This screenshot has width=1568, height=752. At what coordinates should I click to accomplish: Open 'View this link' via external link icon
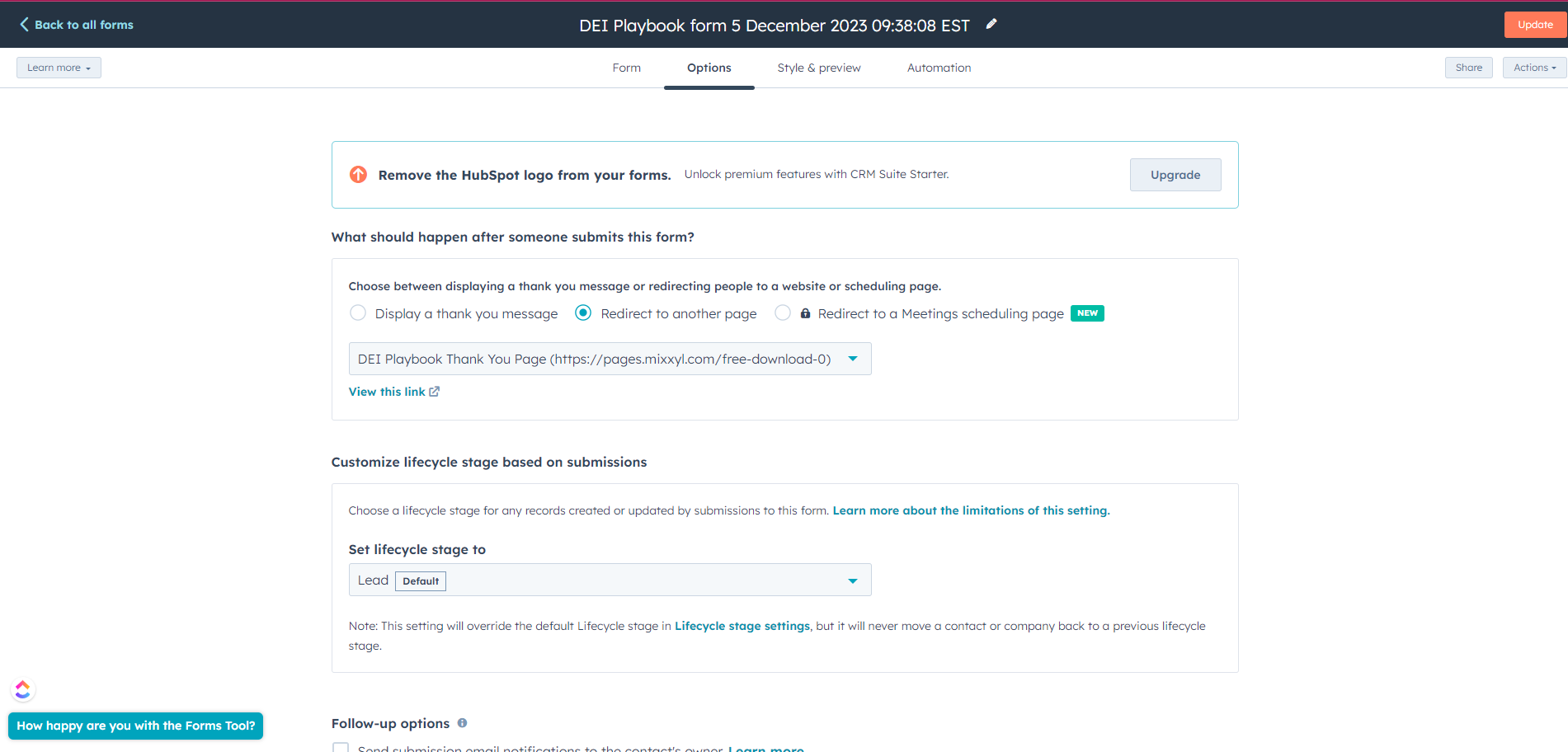point(434,391)
